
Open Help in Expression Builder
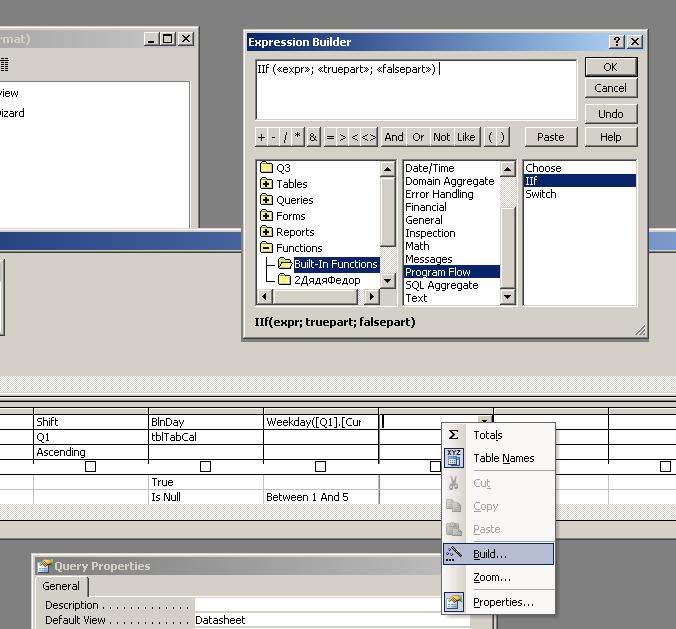click(610, 137)
